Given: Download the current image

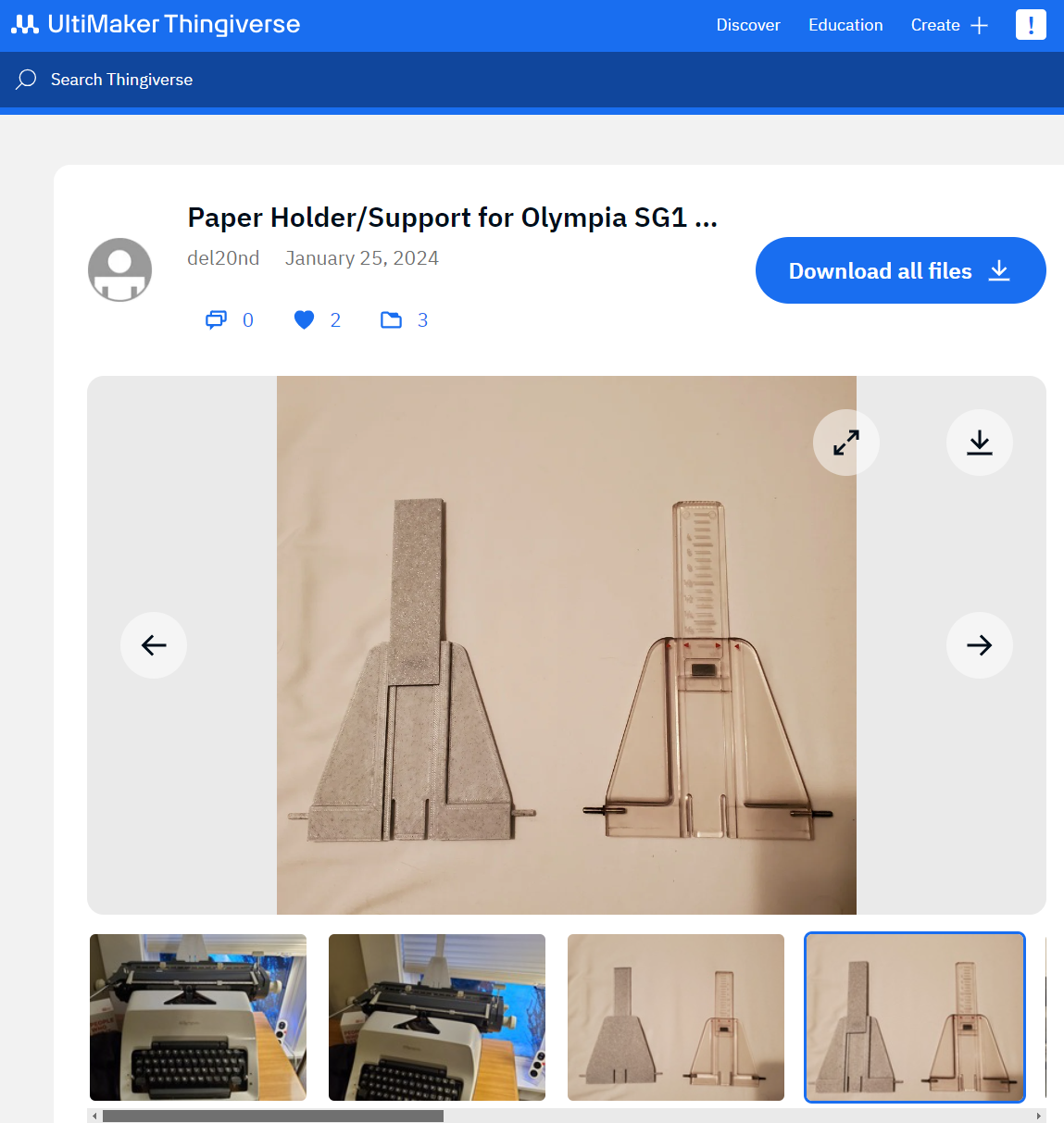Looking at the screenshot, I should [979, 443].
